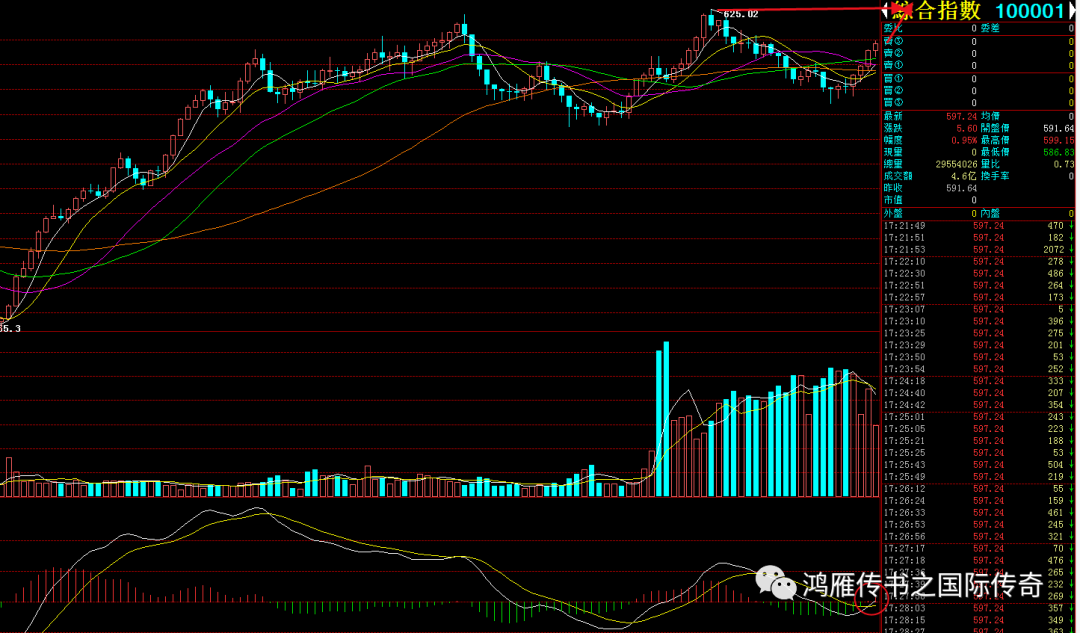Image resolution: width=1080 pixels, height=633 pixels.
Task: Click the 賣① ask level row
Action: click(x=979, y=65)
